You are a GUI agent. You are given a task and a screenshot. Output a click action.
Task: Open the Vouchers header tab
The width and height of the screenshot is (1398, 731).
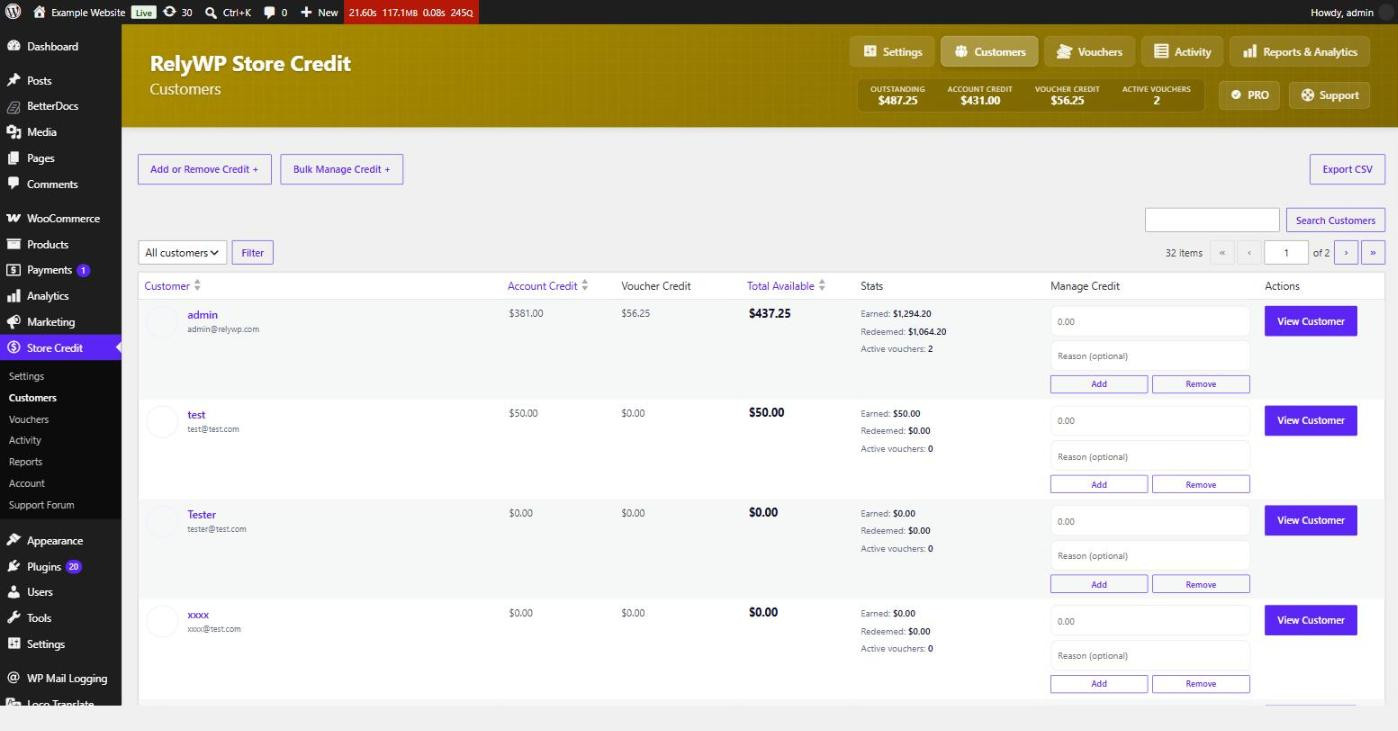coord(1090,52)
